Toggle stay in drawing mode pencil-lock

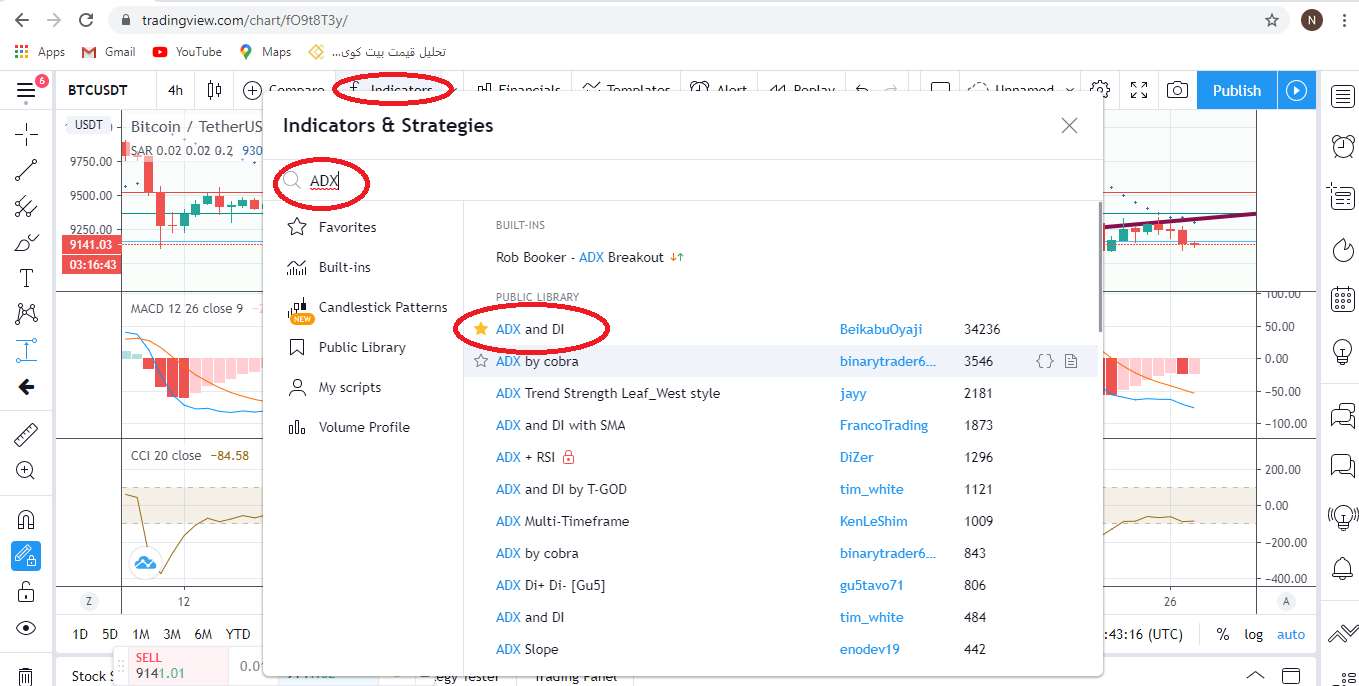pos(26,555)
